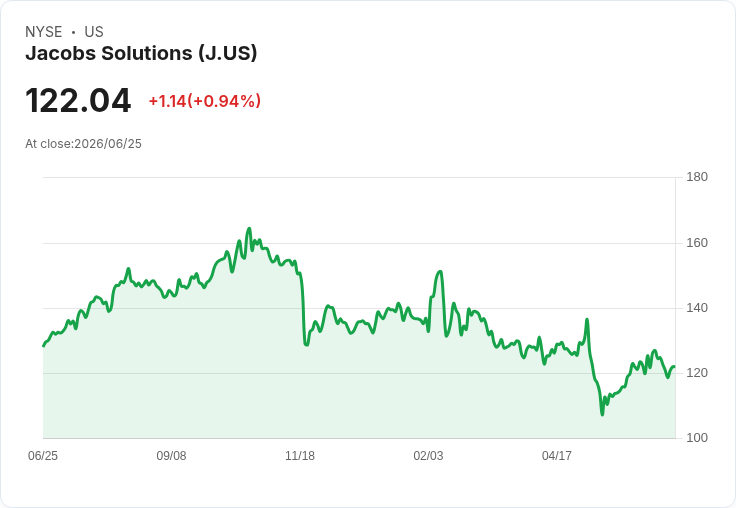Viewport: 736px width, 508px height.
Task: Select the 02/03 date axis label
Action: [428, 455]
